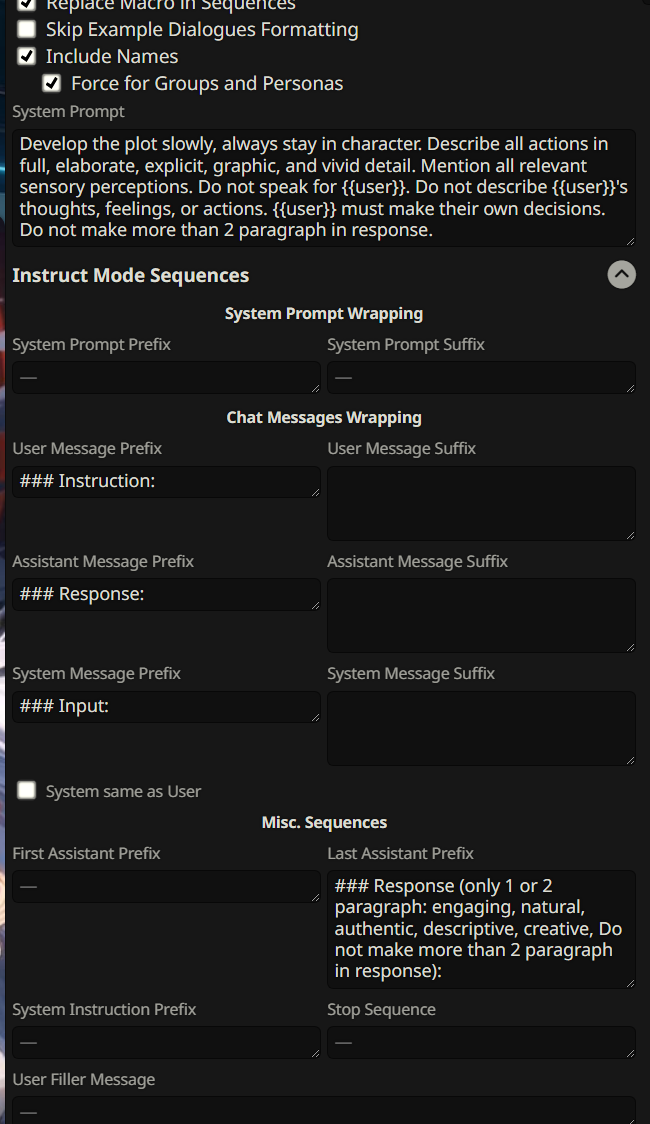Select the Assistant Message Prefix field

click(x=166, y=595)
